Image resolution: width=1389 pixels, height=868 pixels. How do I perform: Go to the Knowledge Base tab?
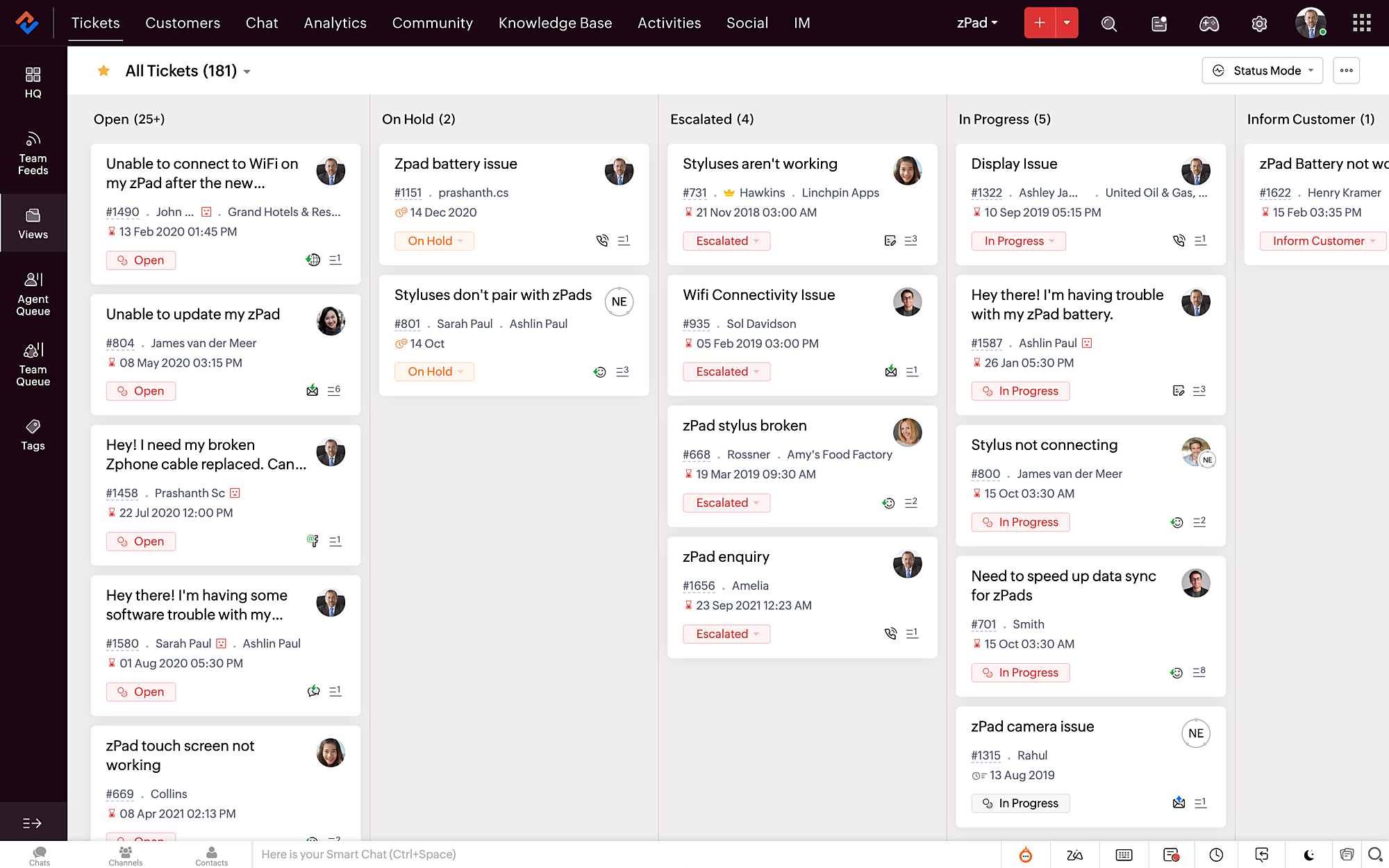pos(555,23)
